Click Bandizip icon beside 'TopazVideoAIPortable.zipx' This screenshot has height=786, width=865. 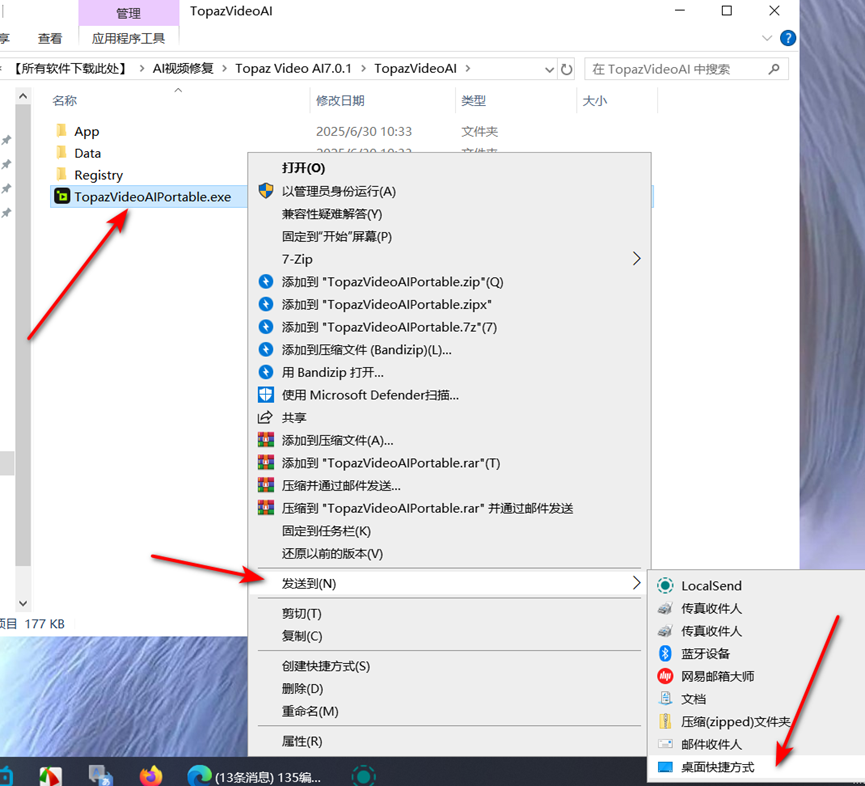click(x=266, y=304)
